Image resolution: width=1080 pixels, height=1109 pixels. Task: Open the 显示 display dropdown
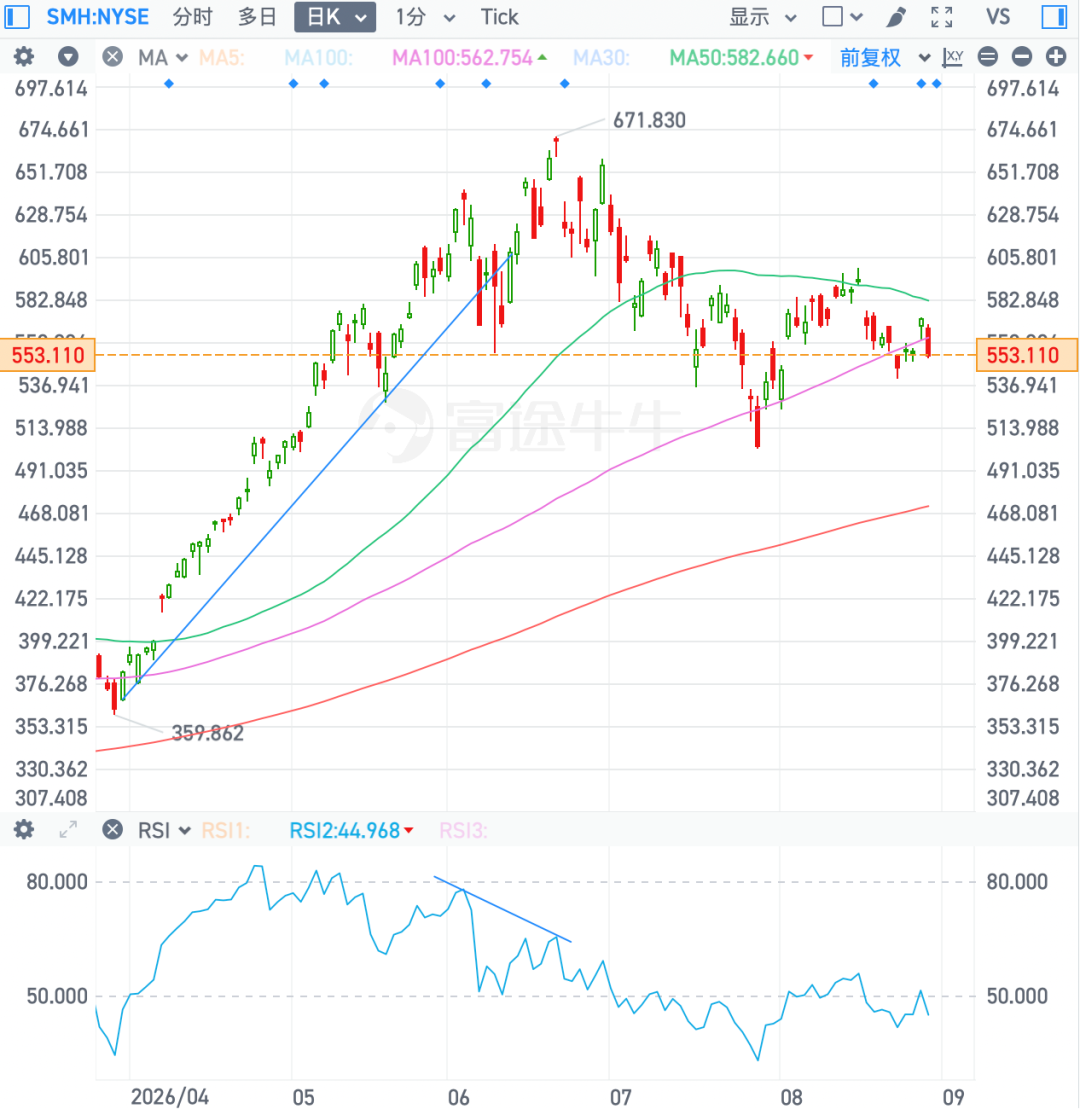click(x=762, y=17)
